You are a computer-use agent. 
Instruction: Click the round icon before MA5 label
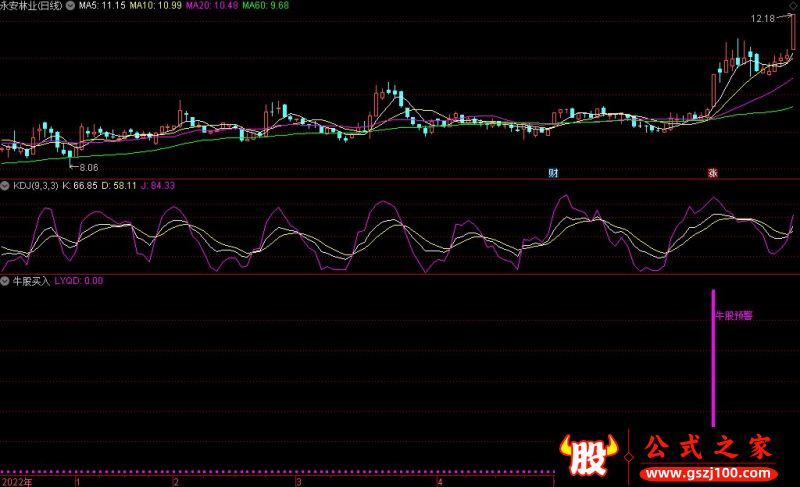(x=69, y=6)
